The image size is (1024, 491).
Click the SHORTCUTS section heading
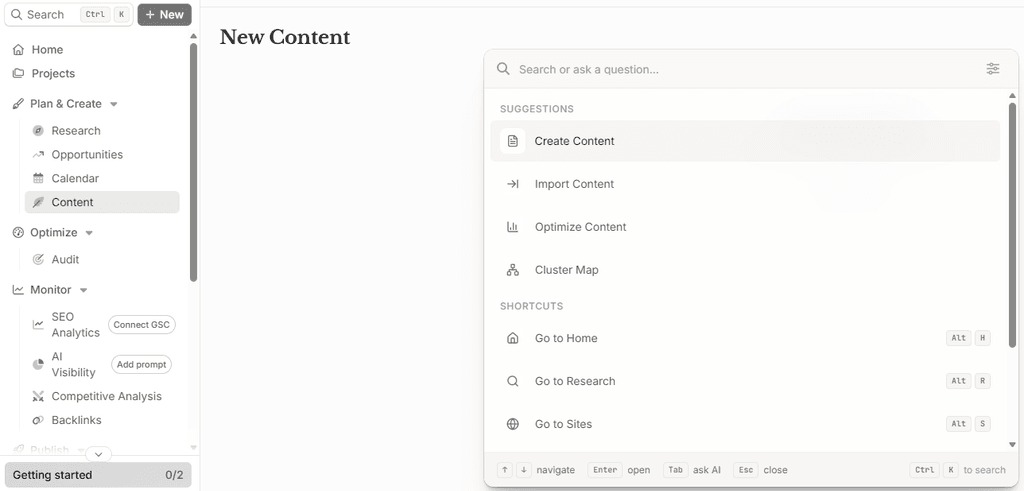532,306
